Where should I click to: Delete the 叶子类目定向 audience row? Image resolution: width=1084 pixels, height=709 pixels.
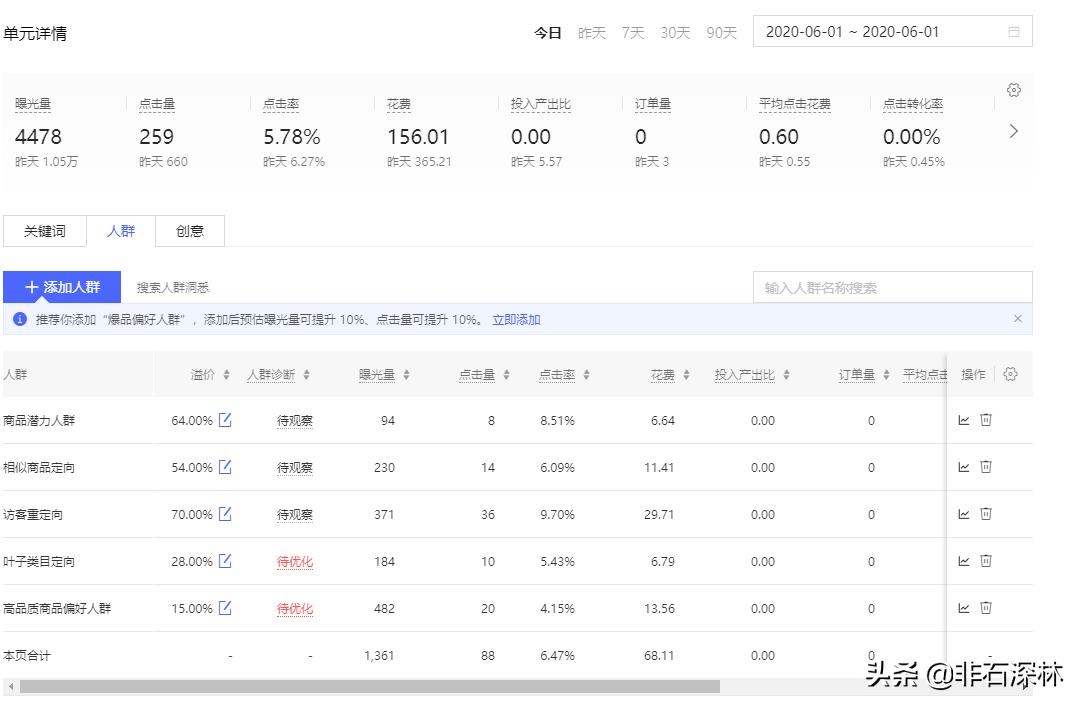tap(986, 561)
